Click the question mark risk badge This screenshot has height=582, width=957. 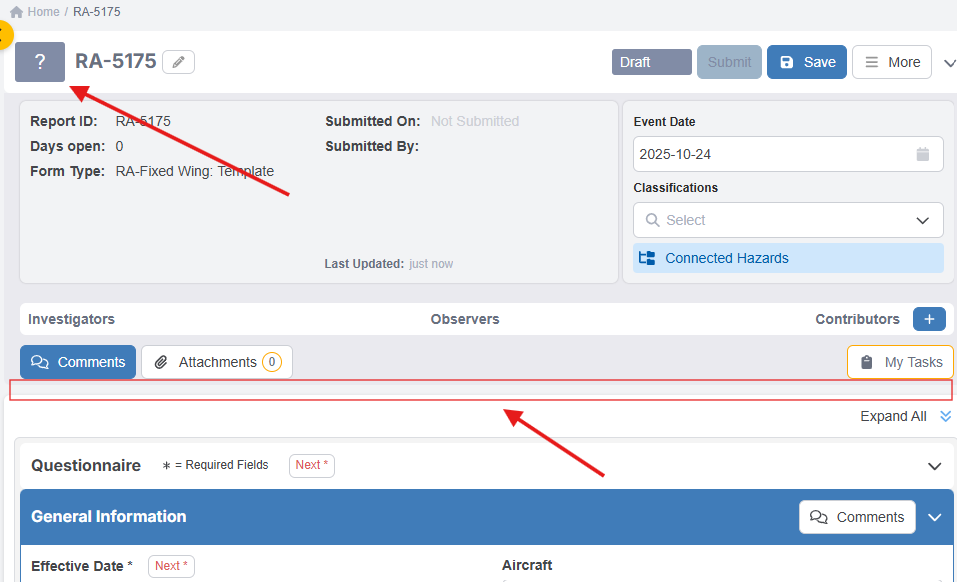[40, 62]
